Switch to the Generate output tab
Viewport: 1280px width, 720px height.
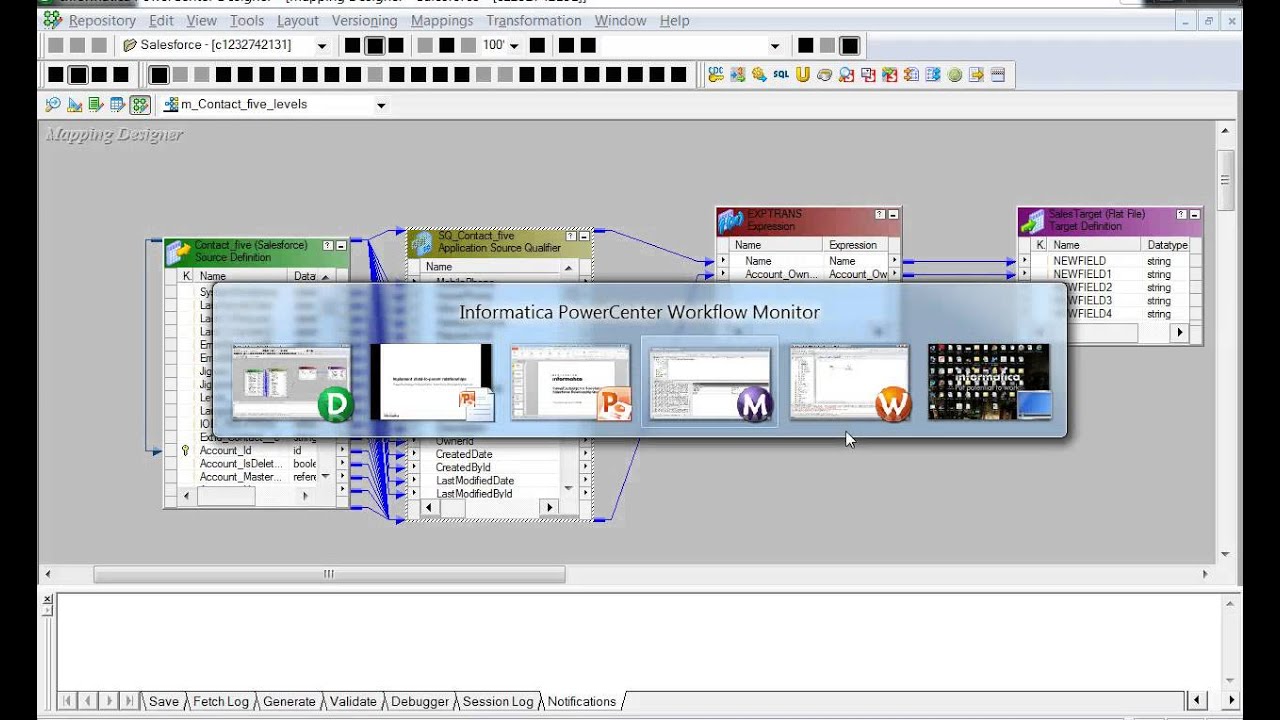289,701
